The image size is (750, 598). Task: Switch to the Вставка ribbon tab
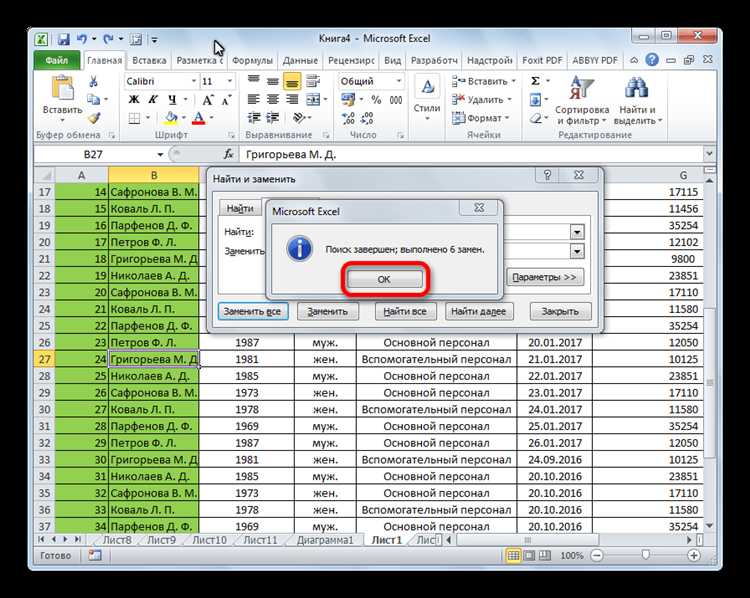tap(149, 60)
